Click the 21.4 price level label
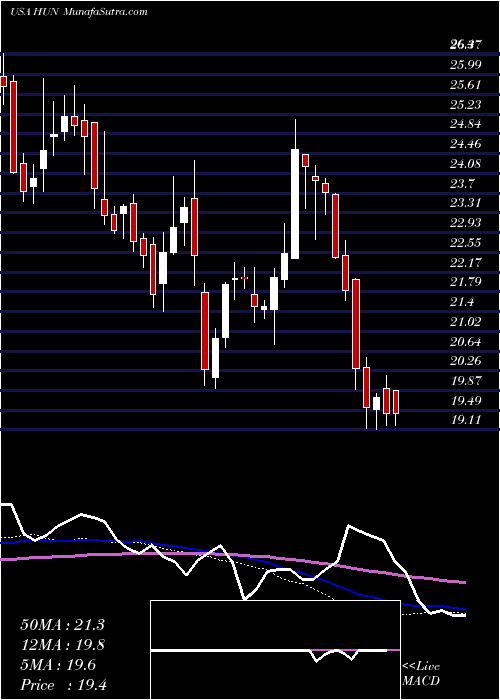This screenshot has height=700, width=500. point(462,302)
